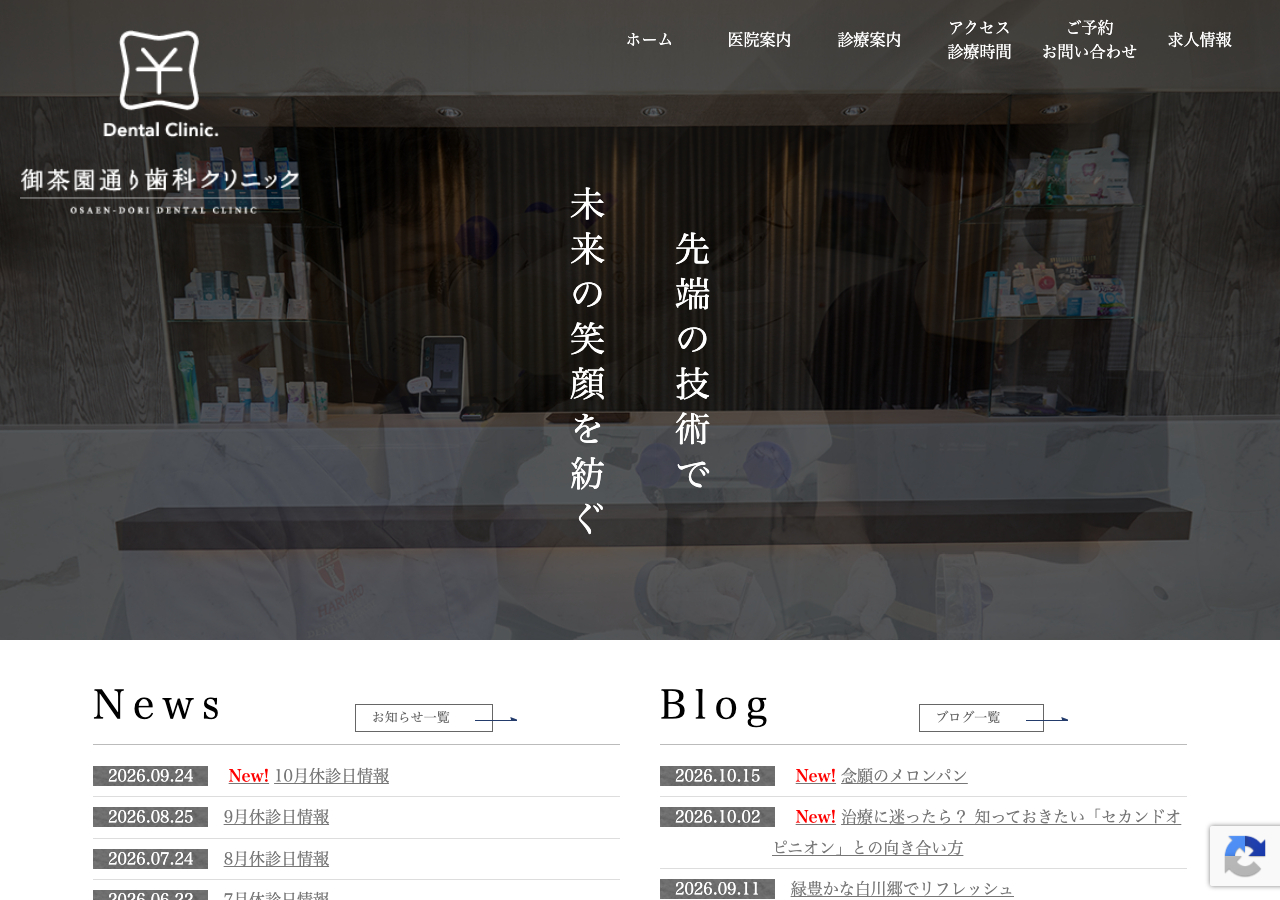
Task: Read the 念願のメロンパン blog post
Action: (904, 776)
